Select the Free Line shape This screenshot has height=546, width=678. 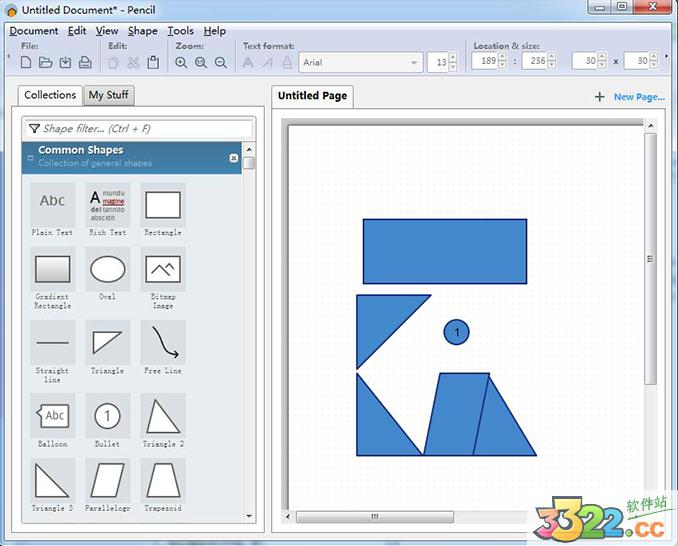coord(163,343)
